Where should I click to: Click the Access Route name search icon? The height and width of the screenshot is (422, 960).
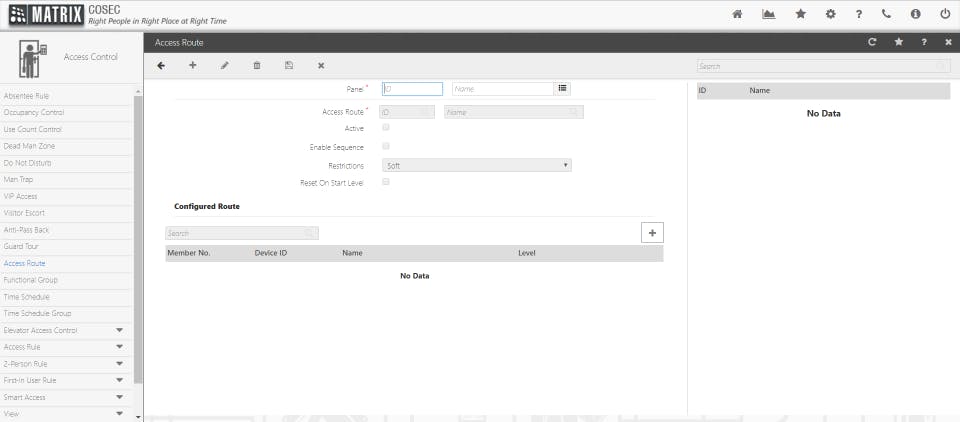point(574,113)
